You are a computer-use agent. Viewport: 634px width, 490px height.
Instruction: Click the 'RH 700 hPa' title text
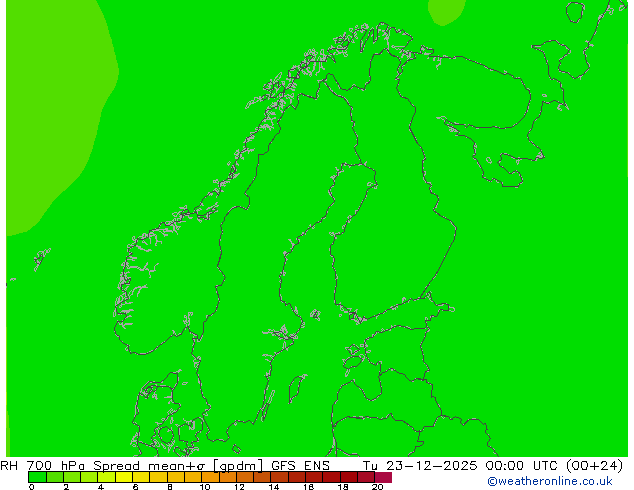pyautogui.click(x=42, y=465)
